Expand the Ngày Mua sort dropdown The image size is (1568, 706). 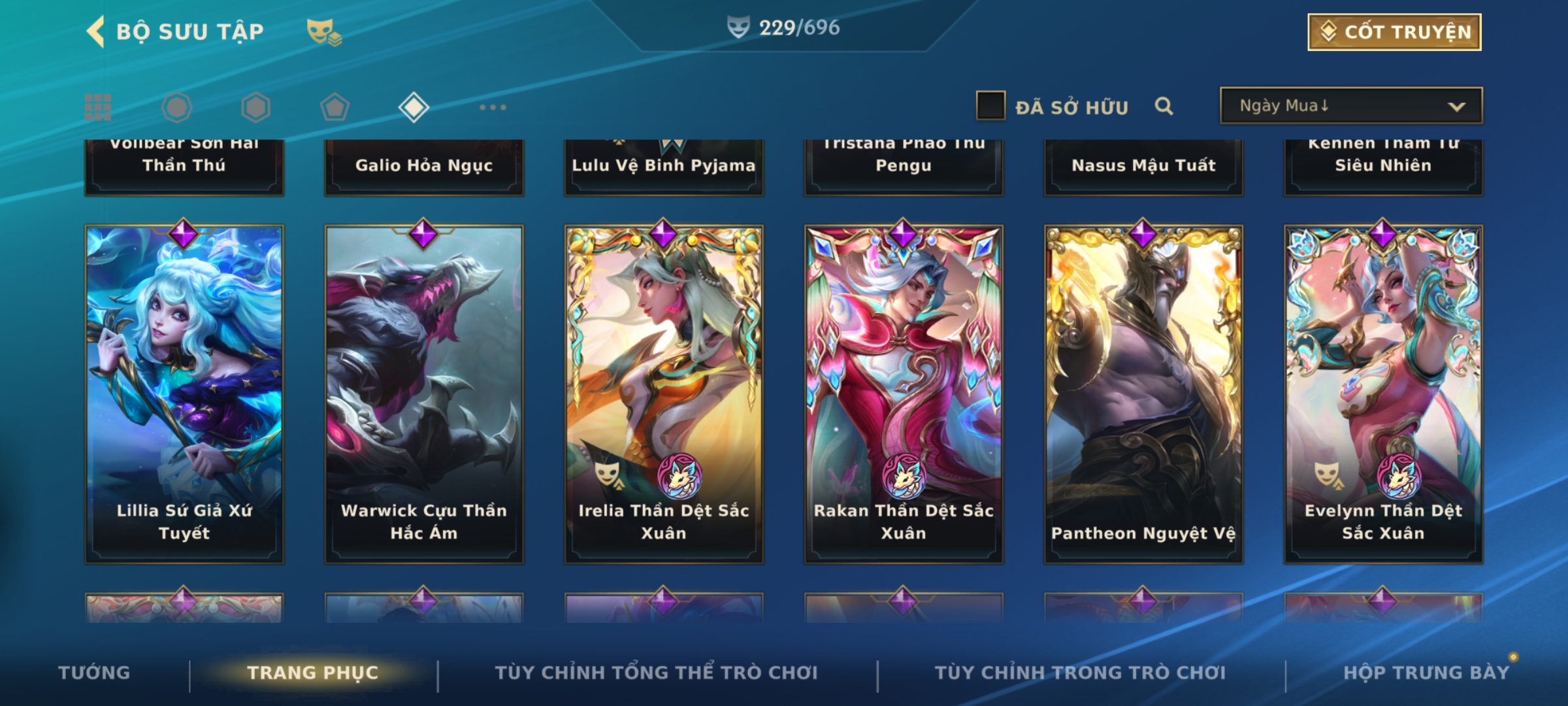point(1351,106)
